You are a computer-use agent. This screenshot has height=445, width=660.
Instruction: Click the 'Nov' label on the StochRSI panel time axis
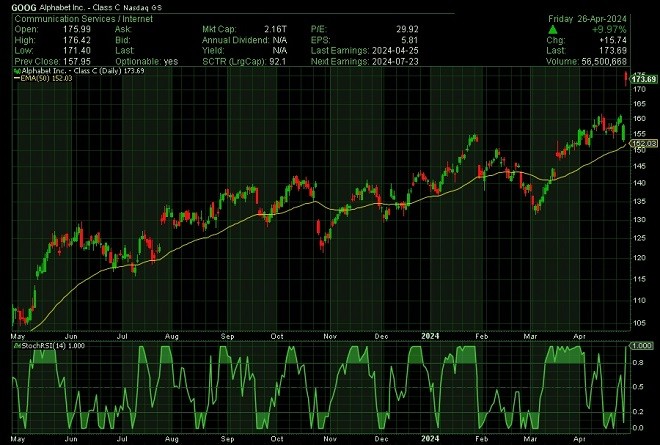[x=330, y=439]
